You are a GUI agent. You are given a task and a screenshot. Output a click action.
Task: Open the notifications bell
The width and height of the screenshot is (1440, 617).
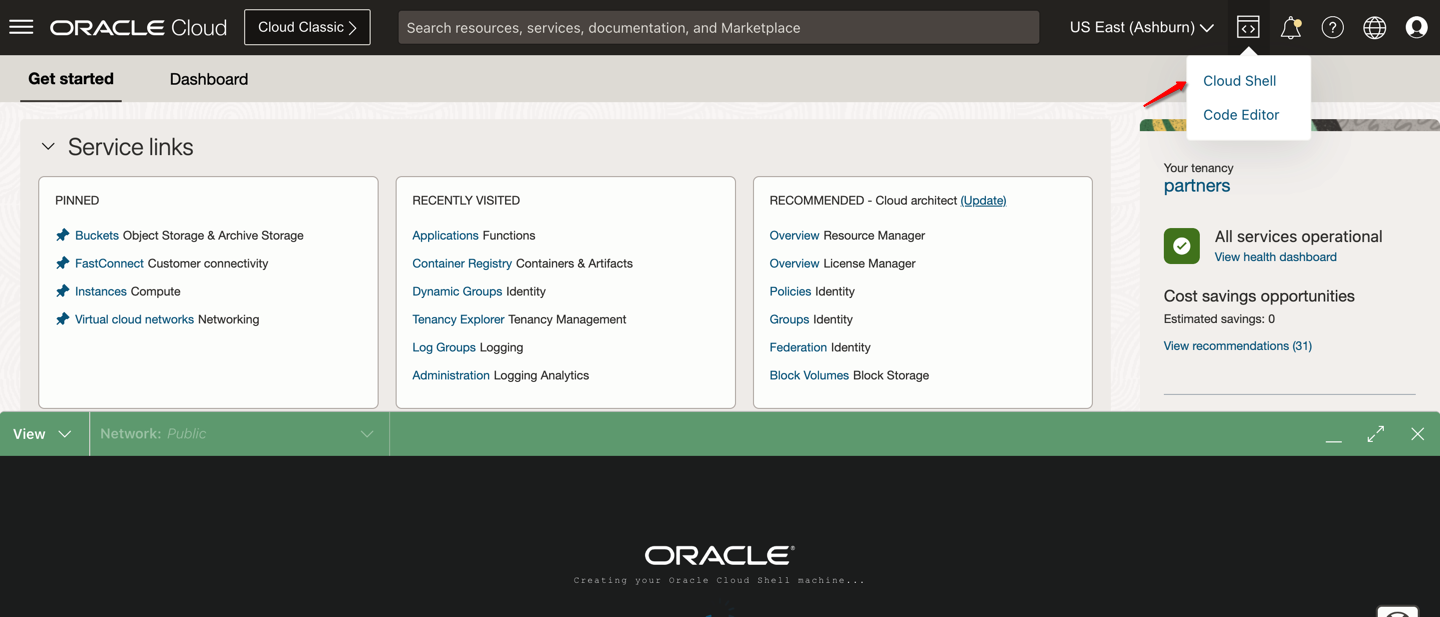click(x=1290, y=27)
